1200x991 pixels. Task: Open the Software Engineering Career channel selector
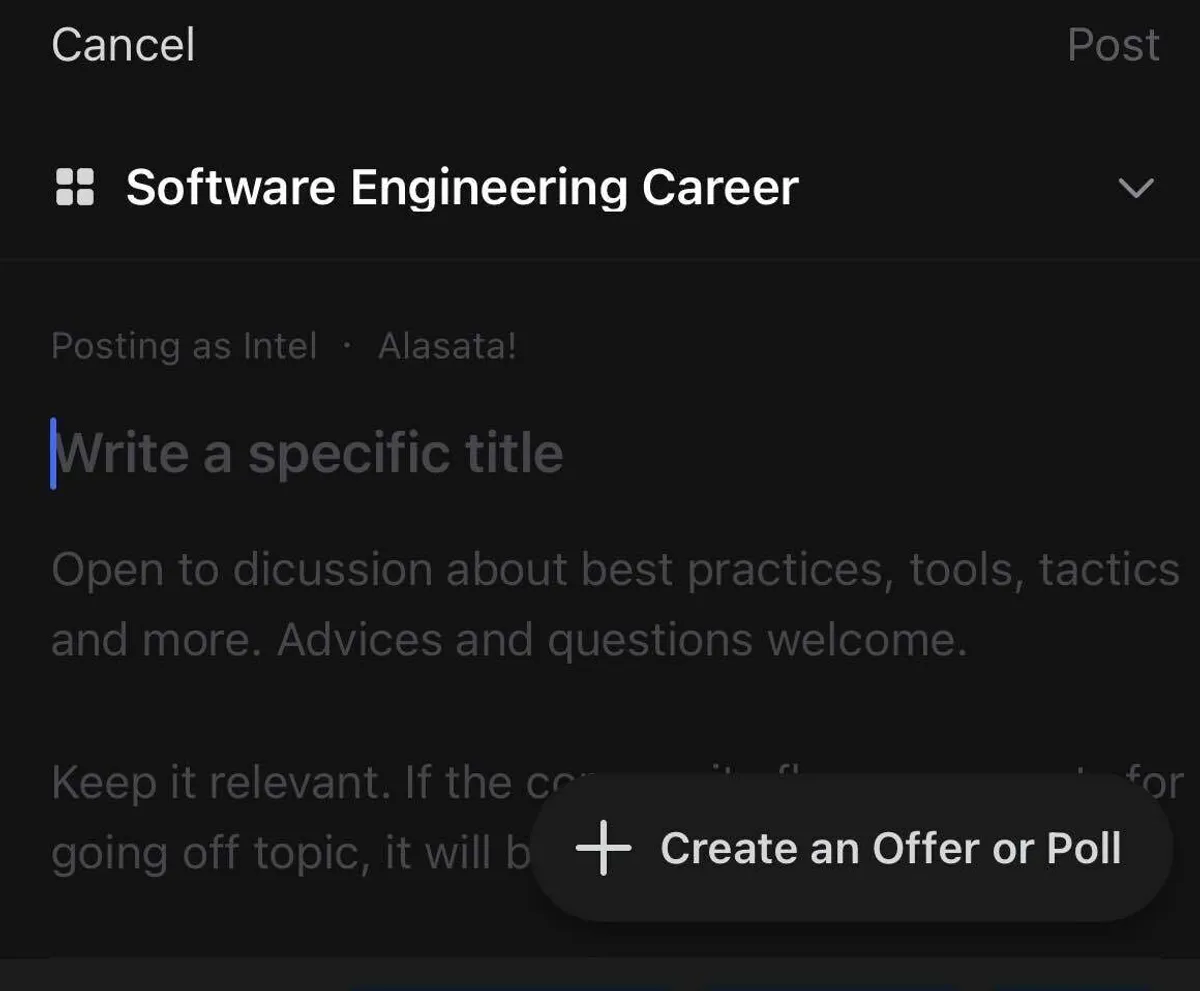tap(461, 188)
